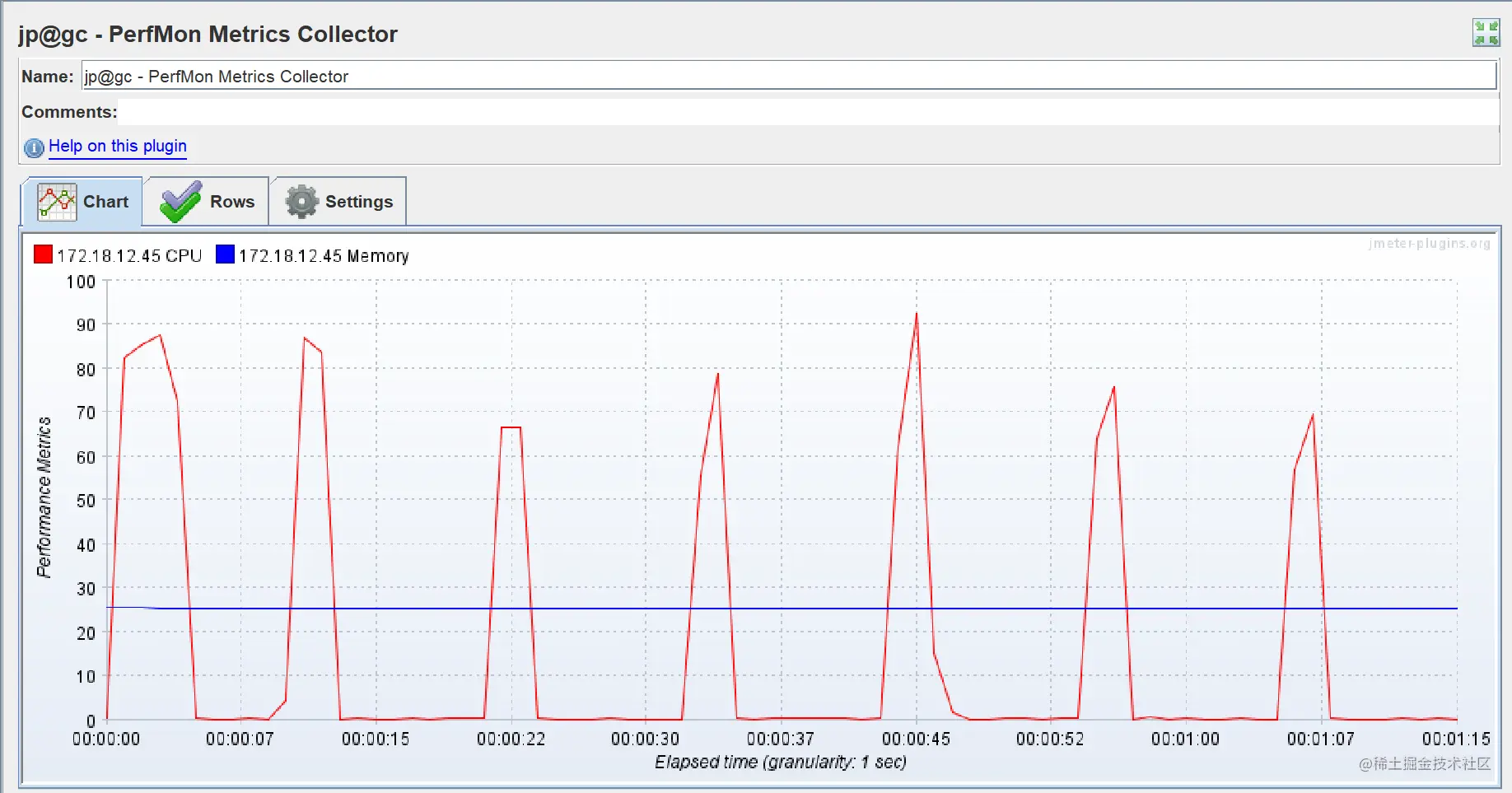Viewport: 1512px width, 793px height.
Task: Click the gear icon on Settings tab
Action: (301, 202)
